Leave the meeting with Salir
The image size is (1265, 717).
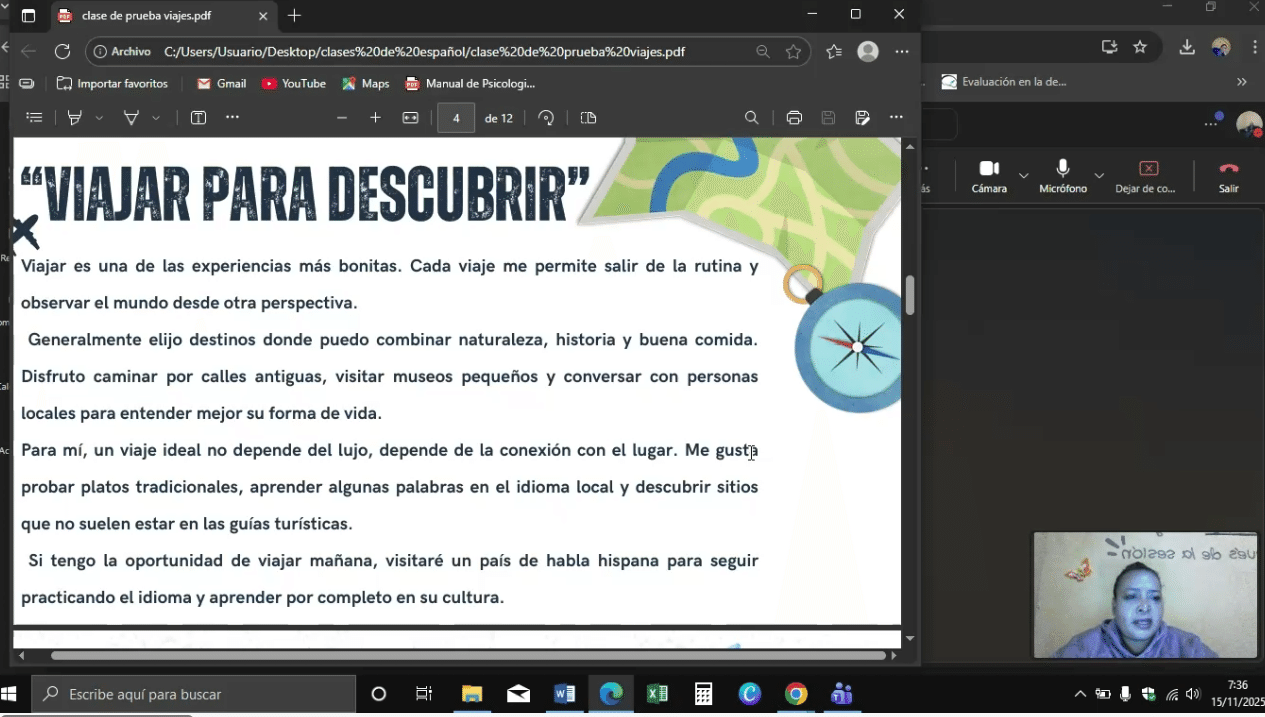pos(1228,175)
